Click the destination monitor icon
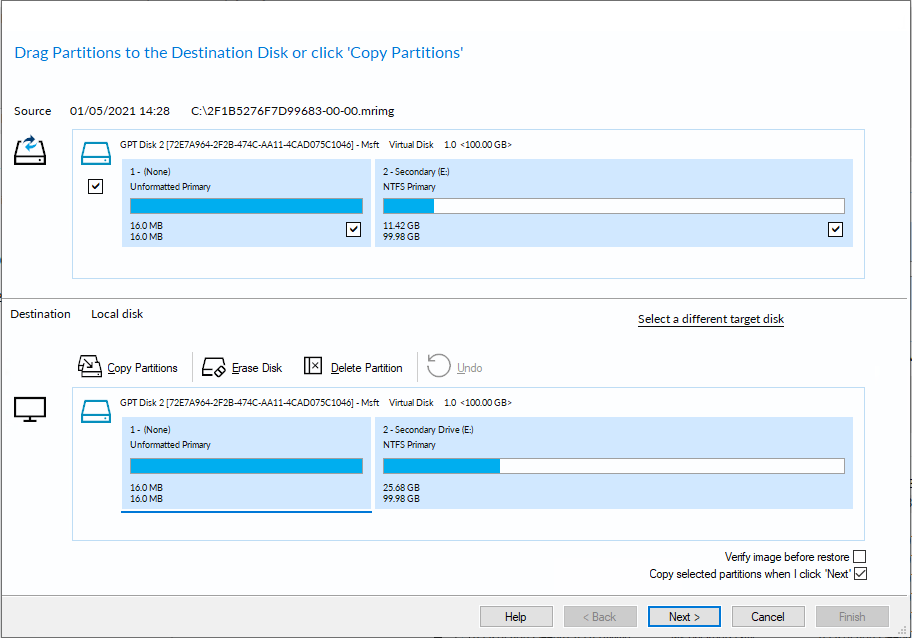 point(29,409)
